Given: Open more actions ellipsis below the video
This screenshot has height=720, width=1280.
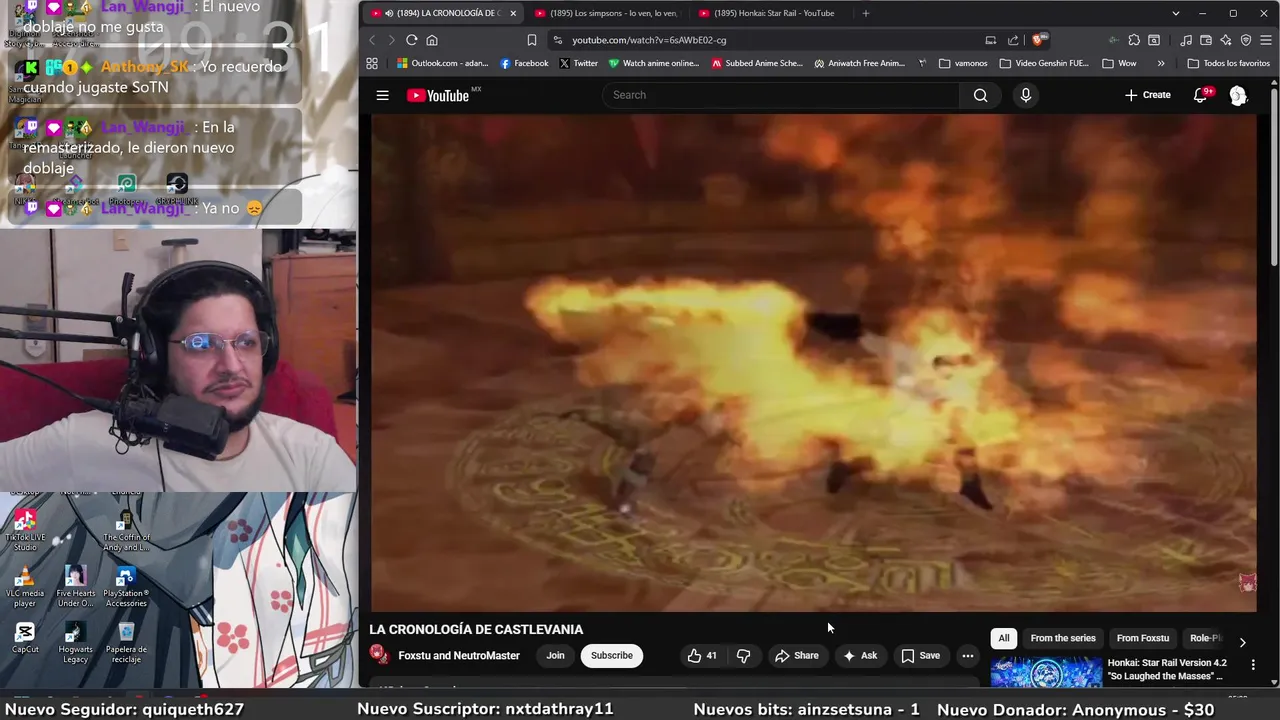Looking at the screenshot, I should [967, 656].
